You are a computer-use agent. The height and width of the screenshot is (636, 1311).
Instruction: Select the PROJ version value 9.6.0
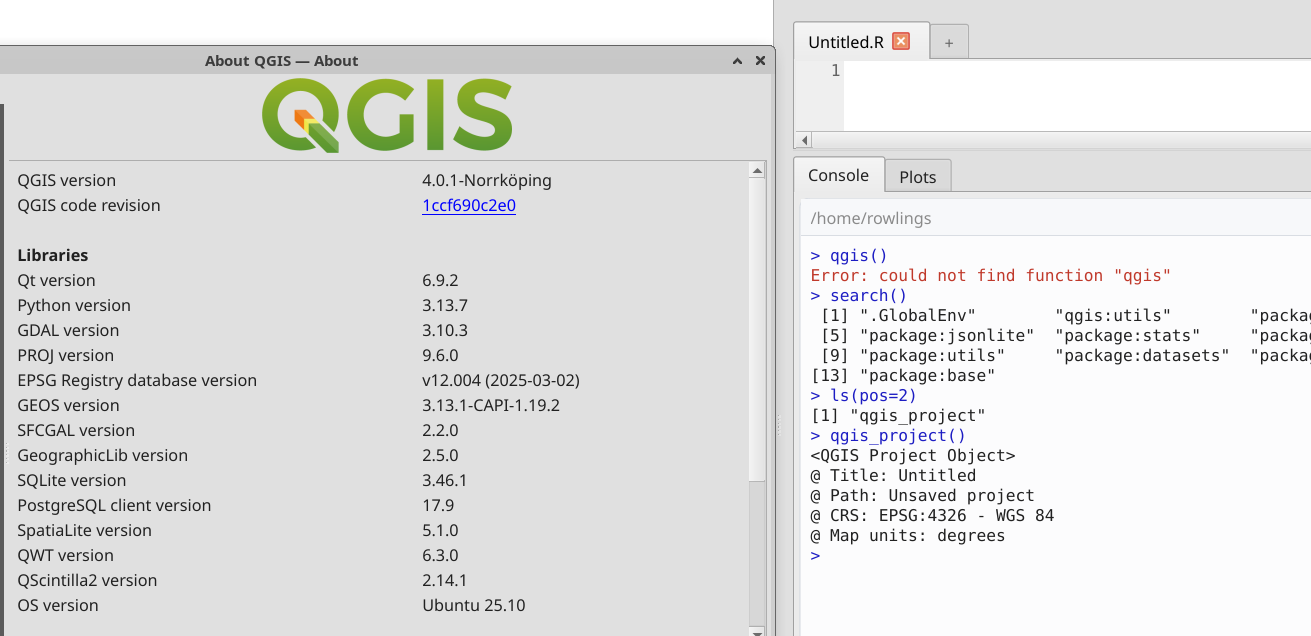pos(440,355)
